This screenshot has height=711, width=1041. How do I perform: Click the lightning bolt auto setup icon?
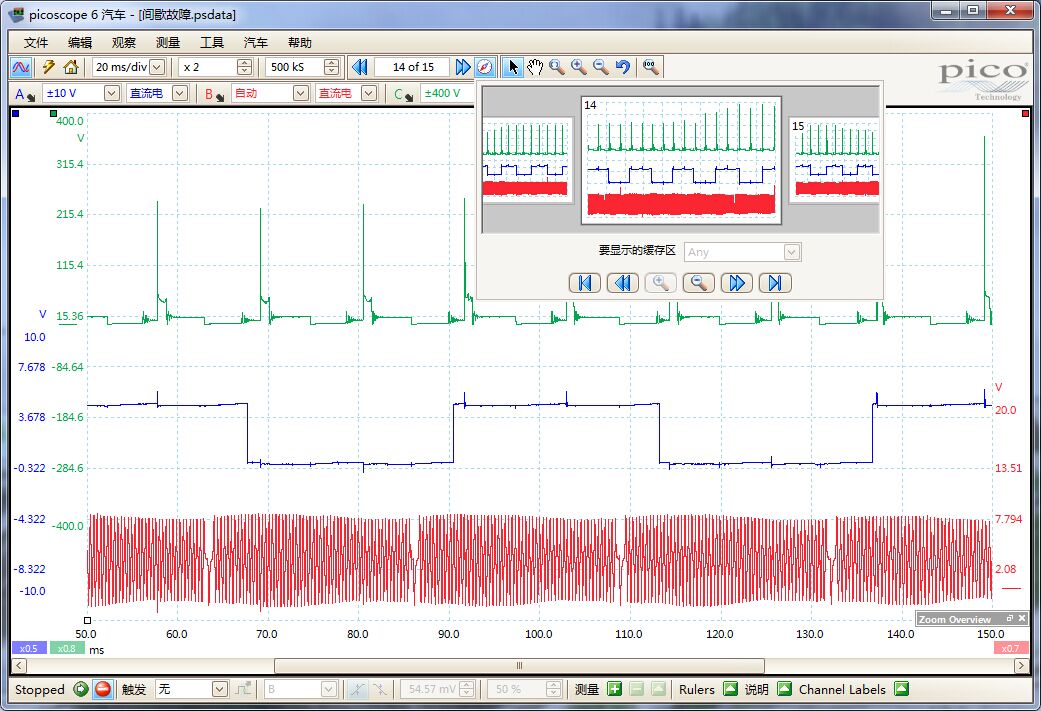point(48,67)
